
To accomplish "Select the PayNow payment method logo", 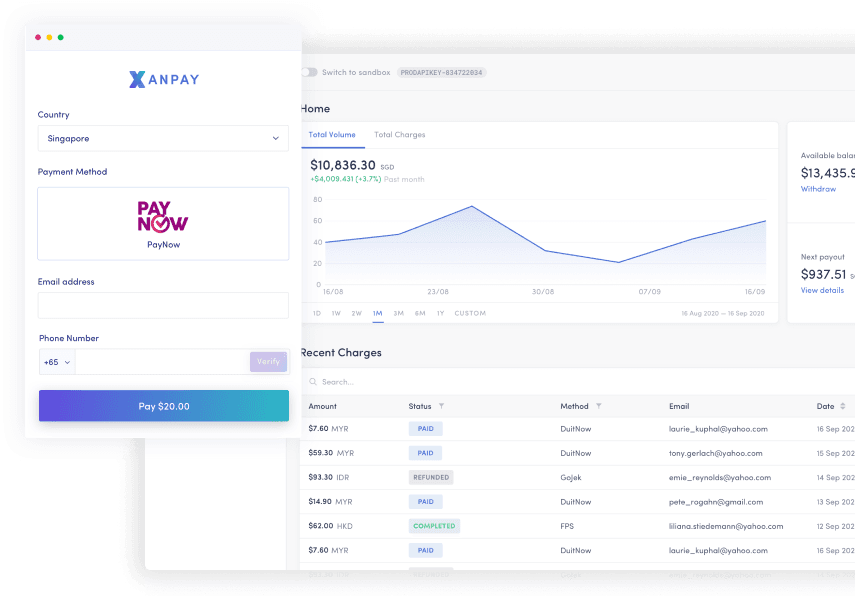I will [x=163, y=216].
